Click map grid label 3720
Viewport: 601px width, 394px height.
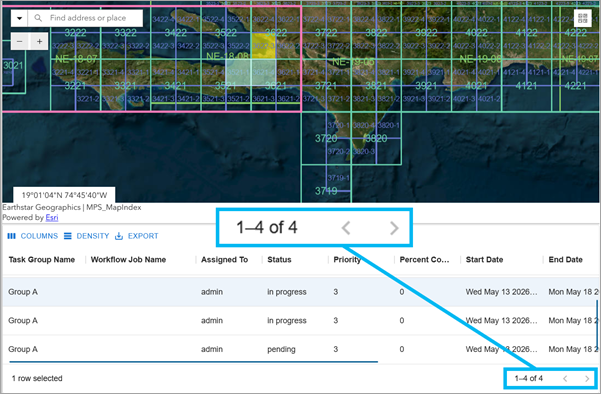pos(326,138)
